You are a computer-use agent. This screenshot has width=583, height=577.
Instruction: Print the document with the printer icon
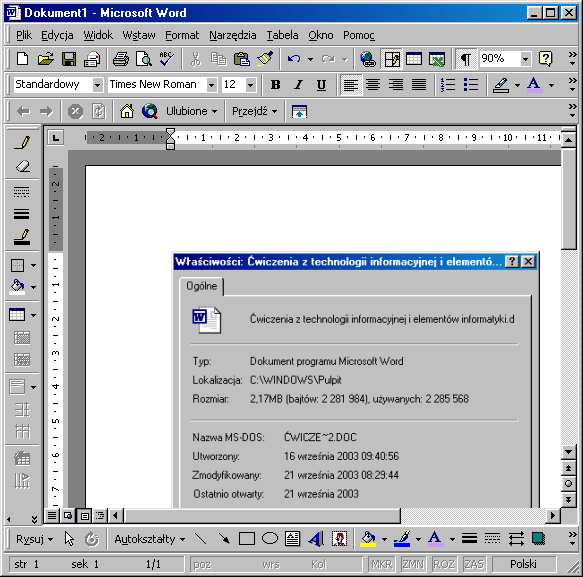pos(121,59)
